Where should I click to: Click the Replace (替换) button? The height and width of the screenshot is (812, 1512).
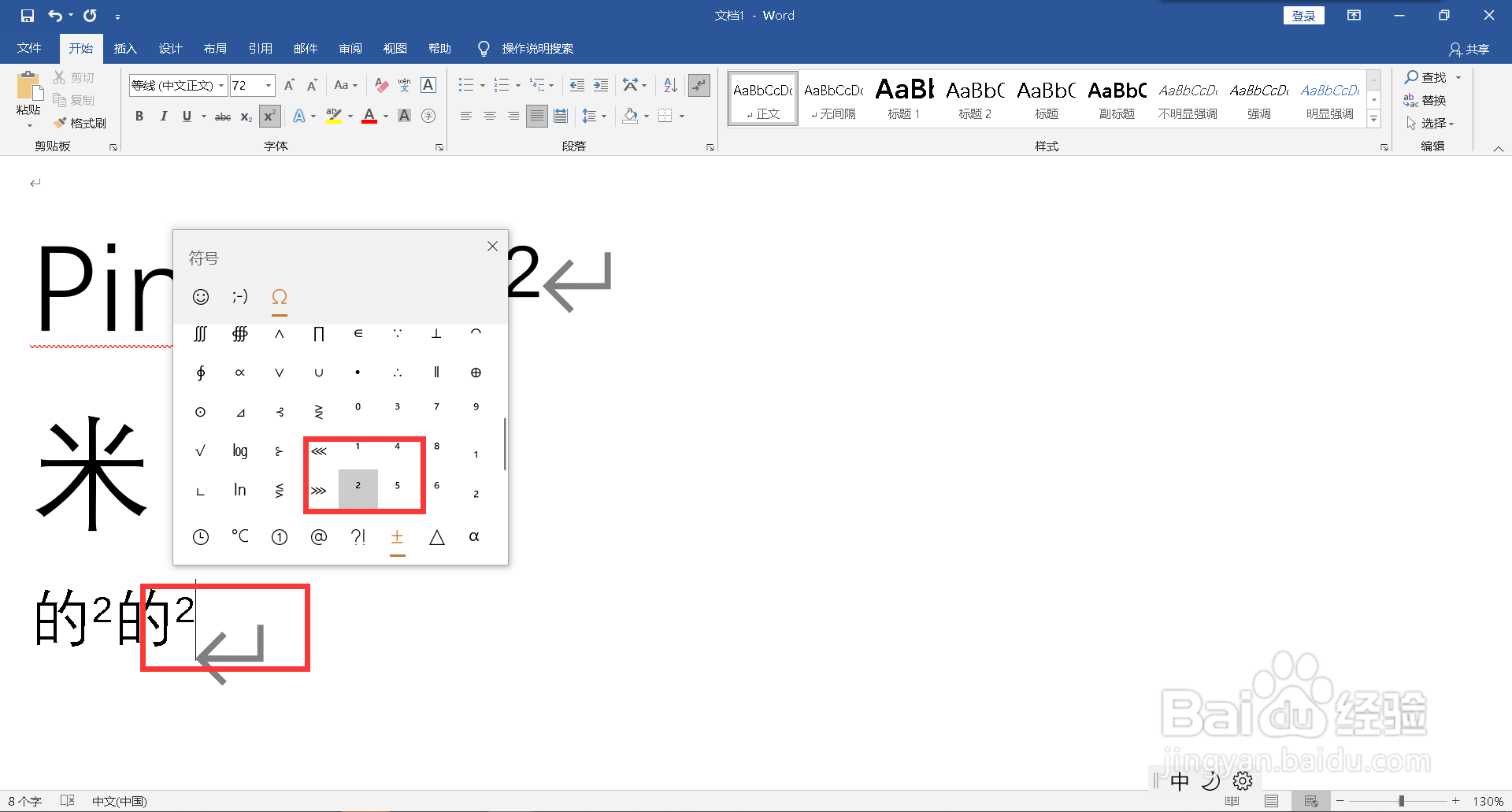coord(1425,100)
